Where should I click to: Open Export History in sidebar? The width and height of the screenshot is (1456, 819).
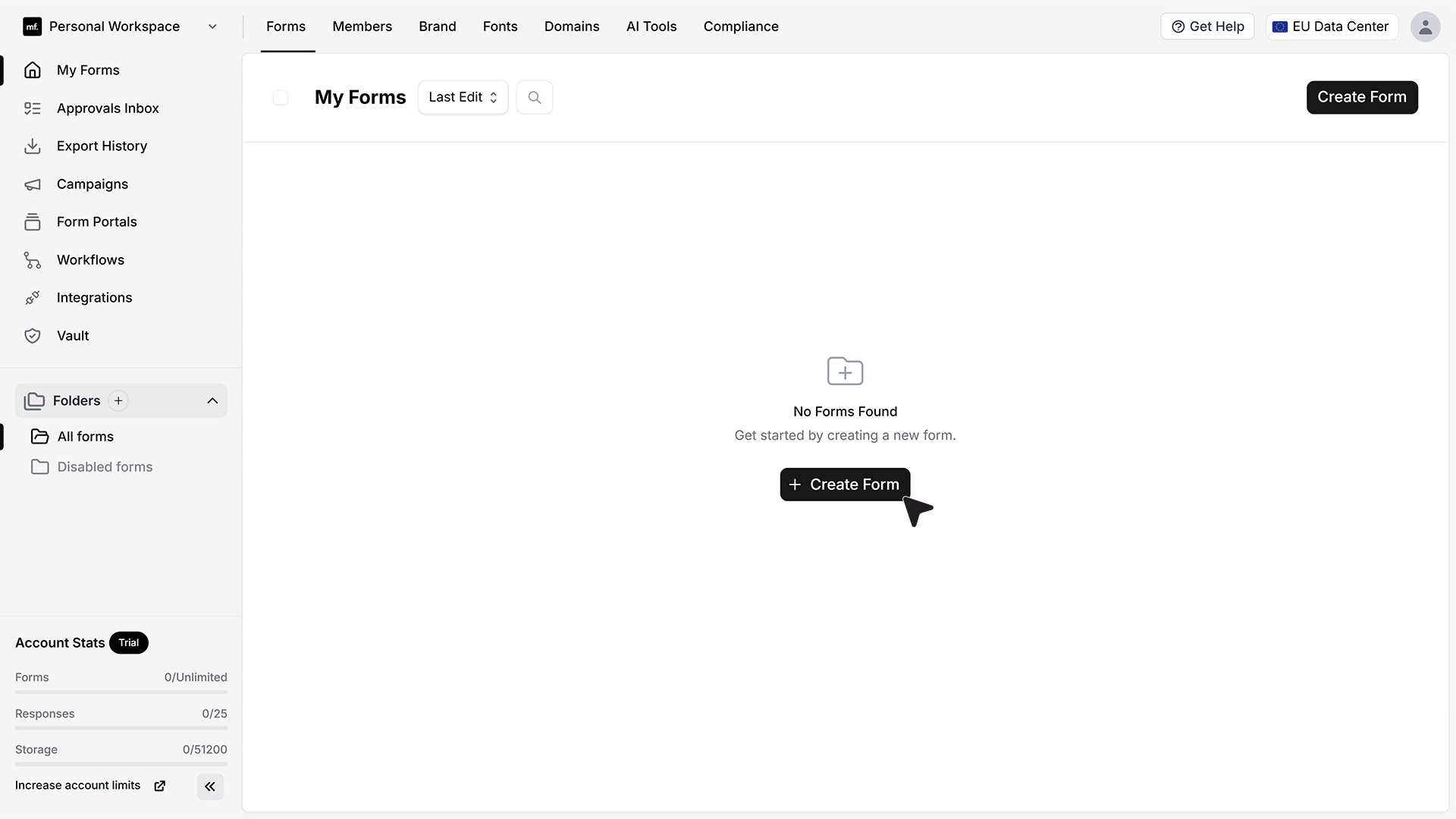(x=102, y=146)
